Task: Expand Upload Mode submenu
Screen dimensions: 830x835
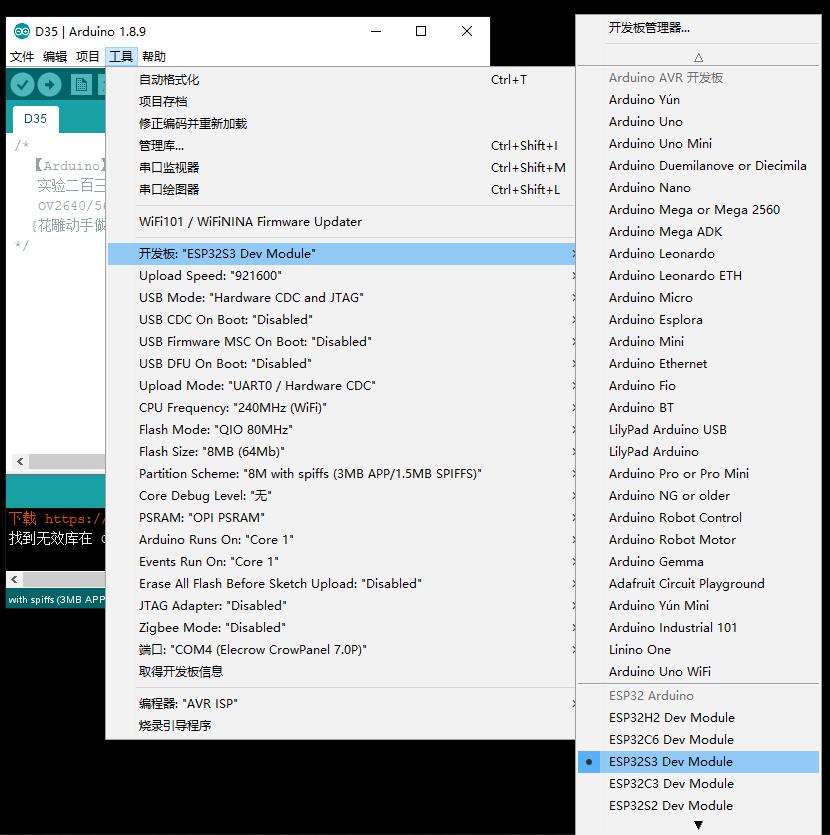Action: tap(341, 386)
